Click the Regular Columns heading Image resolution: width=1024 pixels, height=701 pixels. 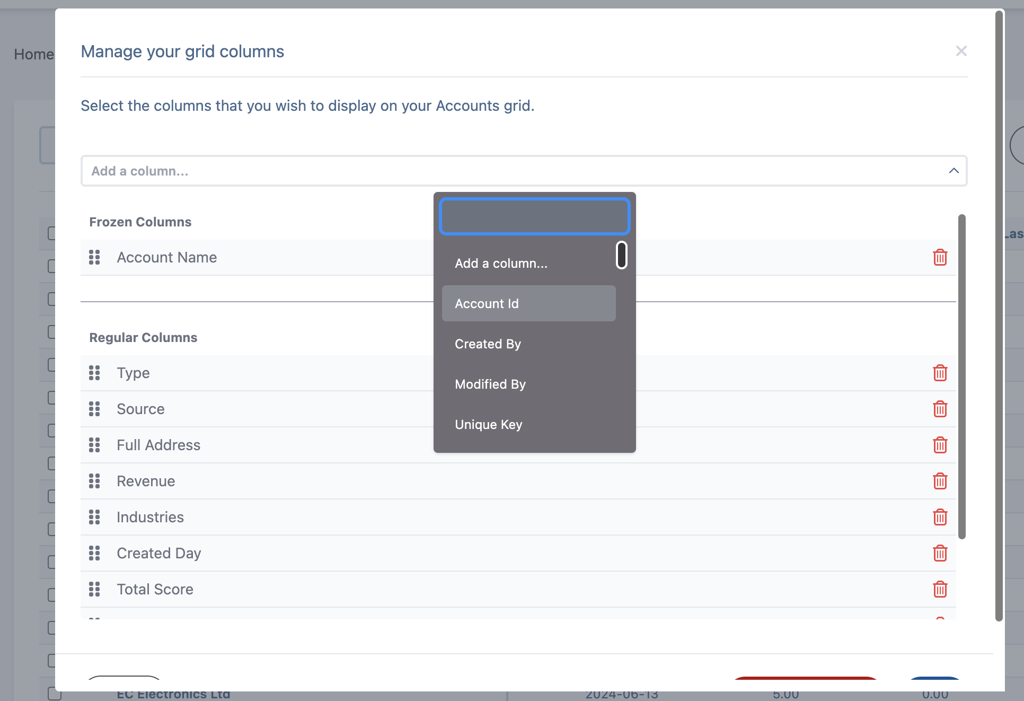point(143,338)
